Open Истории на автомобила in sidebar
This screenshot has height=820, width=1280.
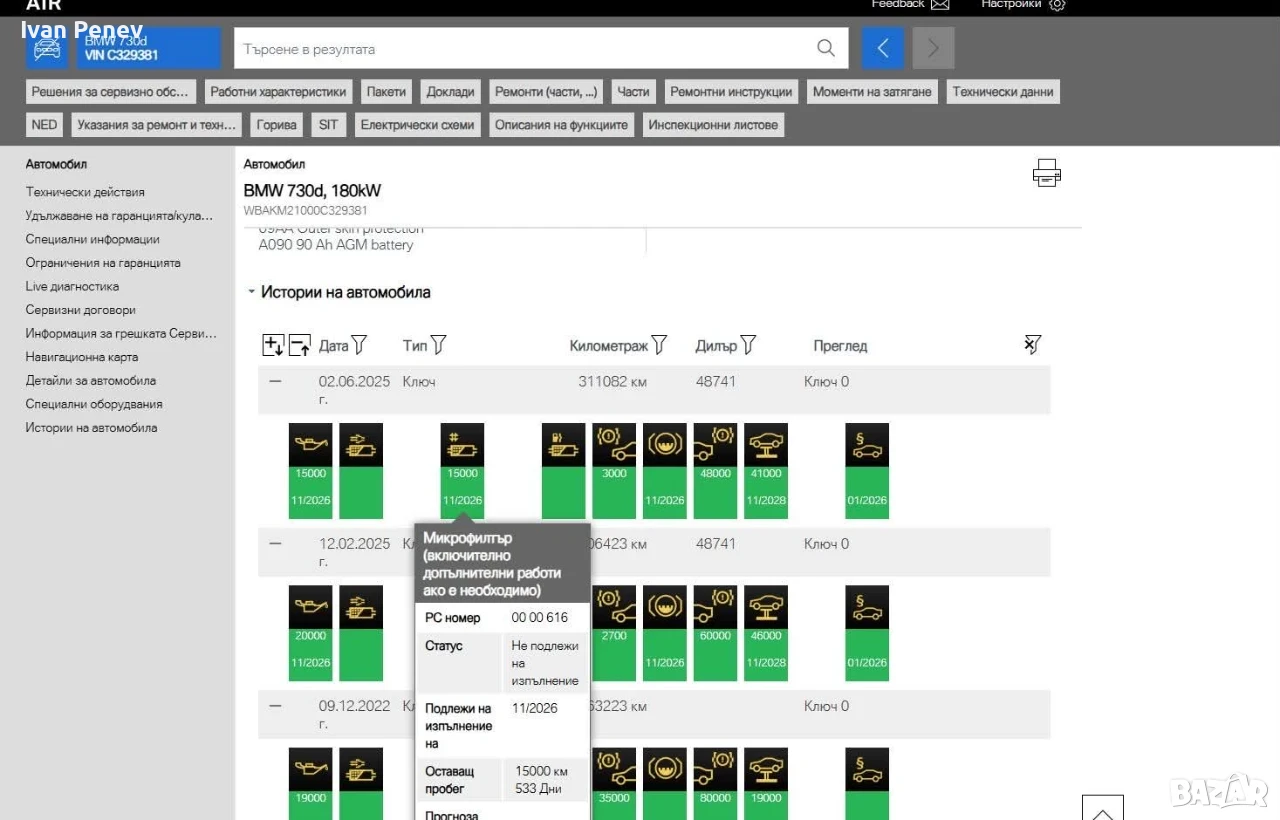point(92,428)
